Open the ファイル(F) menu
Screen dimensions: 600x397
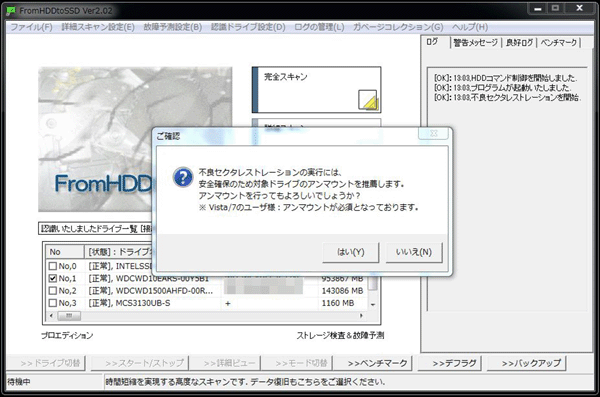(31, 27)
